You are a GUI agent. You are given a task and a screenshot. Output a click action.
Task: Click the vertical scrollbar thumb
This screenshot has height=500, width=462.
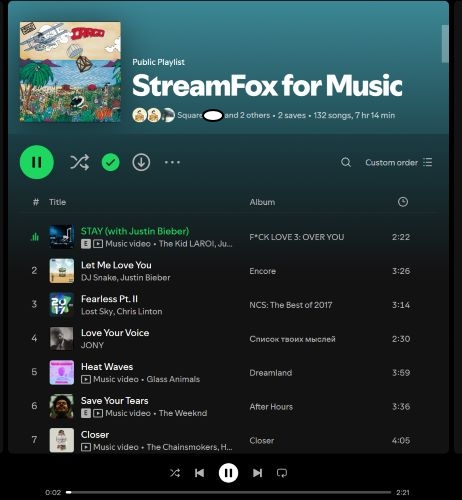(x=445, y=44)
